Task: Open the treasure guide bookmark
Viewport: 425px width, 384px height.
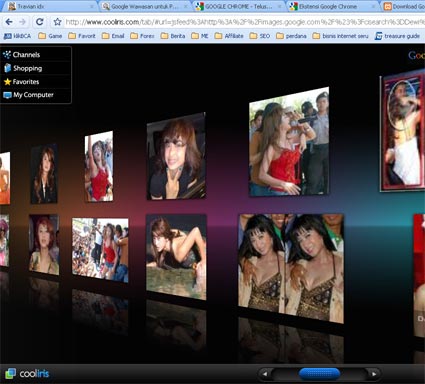Action: click(x=397, y=36)
